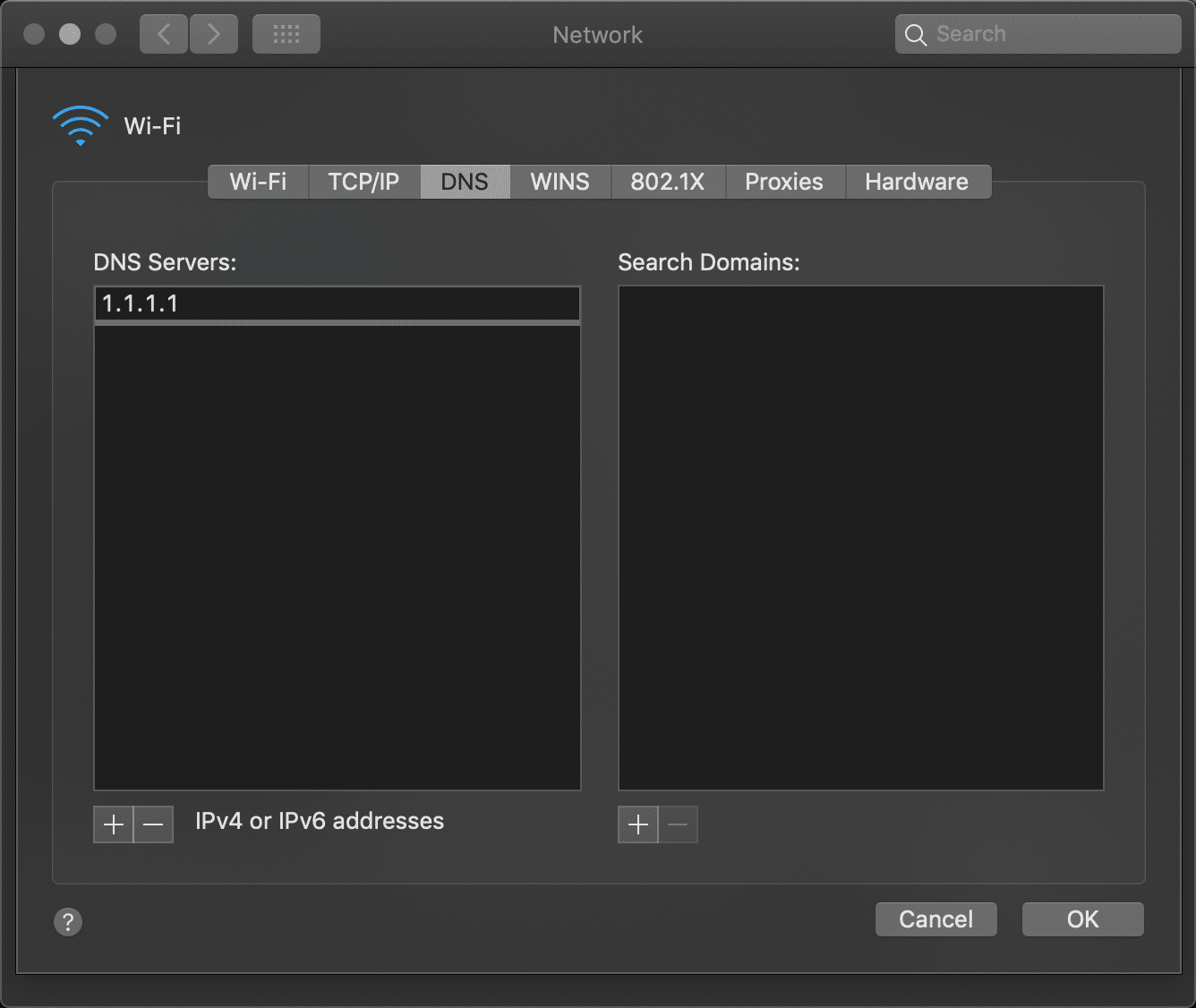Screen dimensions: 1196x1008
Task: Add a new DNS server with the plus icon
Action: pos(113,824)
